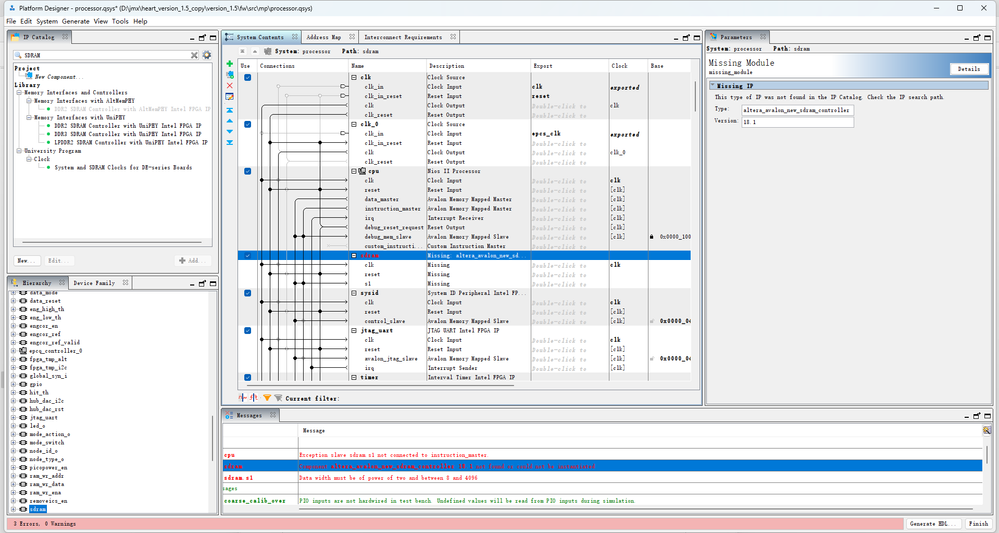The height and width of the screenshot is (533, 999).
Task: Expand gpio node in Hierarchy
Action: coord(13,384)
